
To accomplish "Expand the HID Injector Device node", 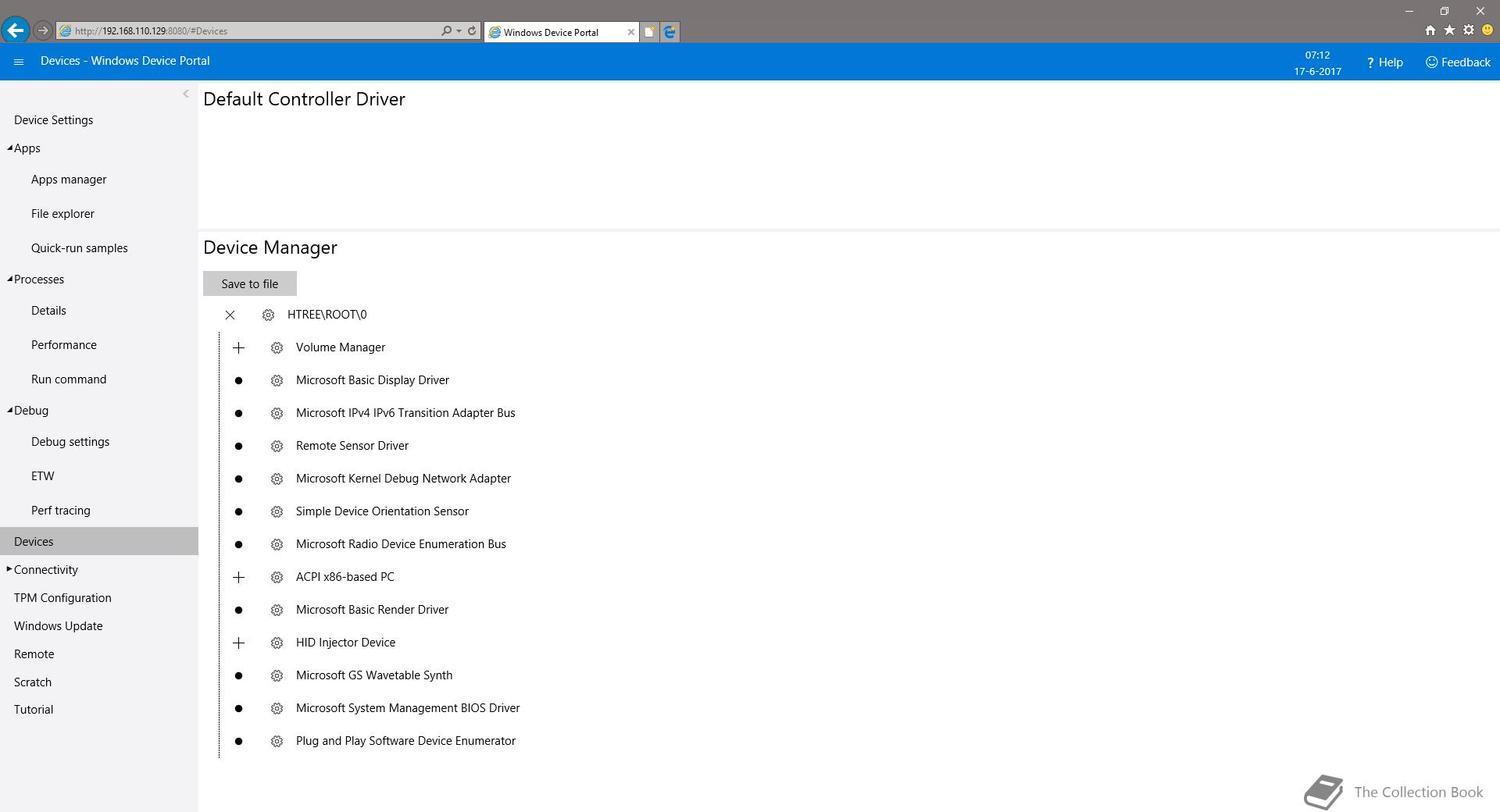I will click(239, 643).
